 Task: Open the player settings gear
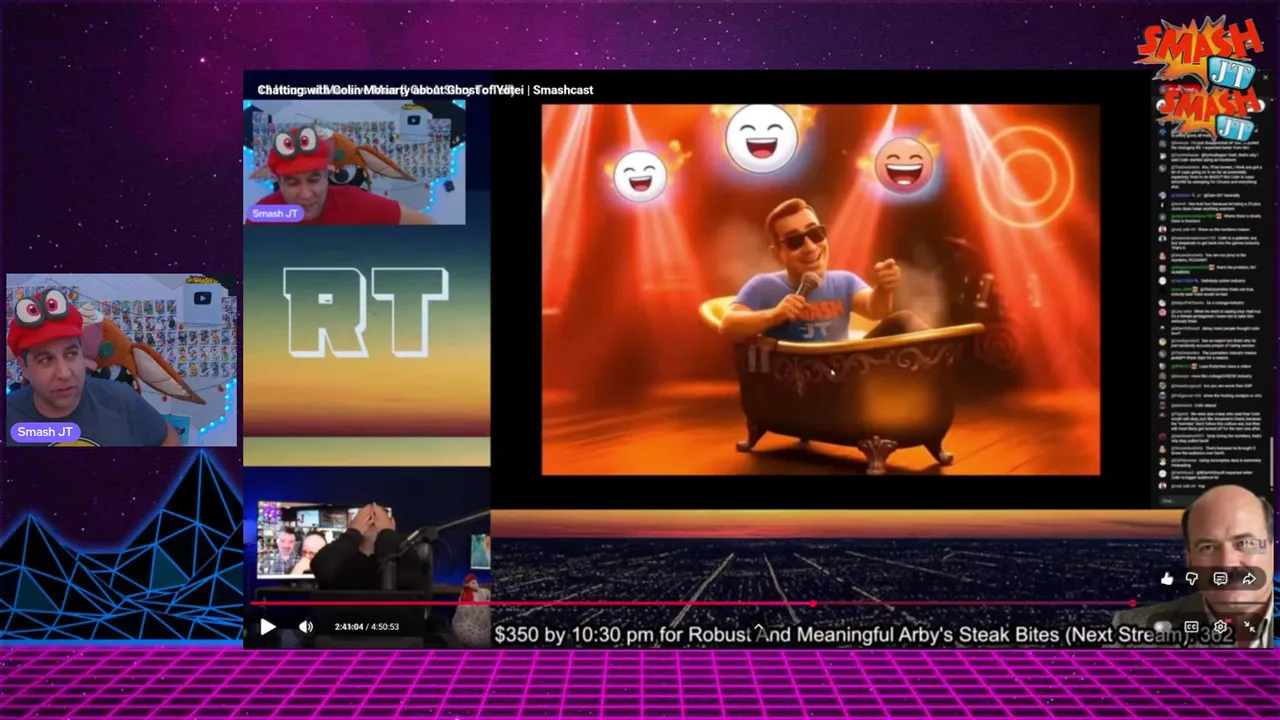[1220, 627]
